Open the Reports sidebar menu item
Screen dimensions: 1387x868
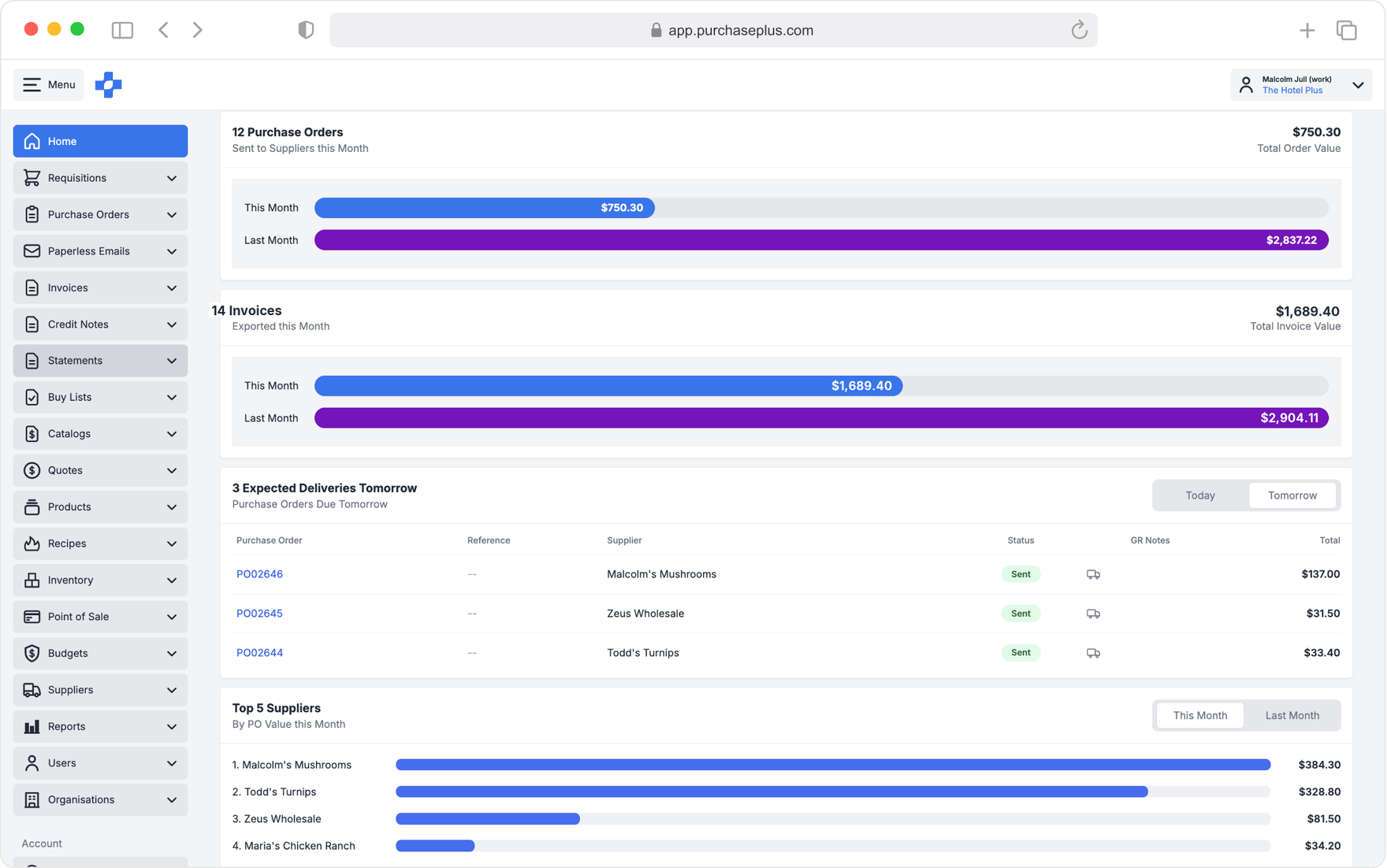[100, 726]
